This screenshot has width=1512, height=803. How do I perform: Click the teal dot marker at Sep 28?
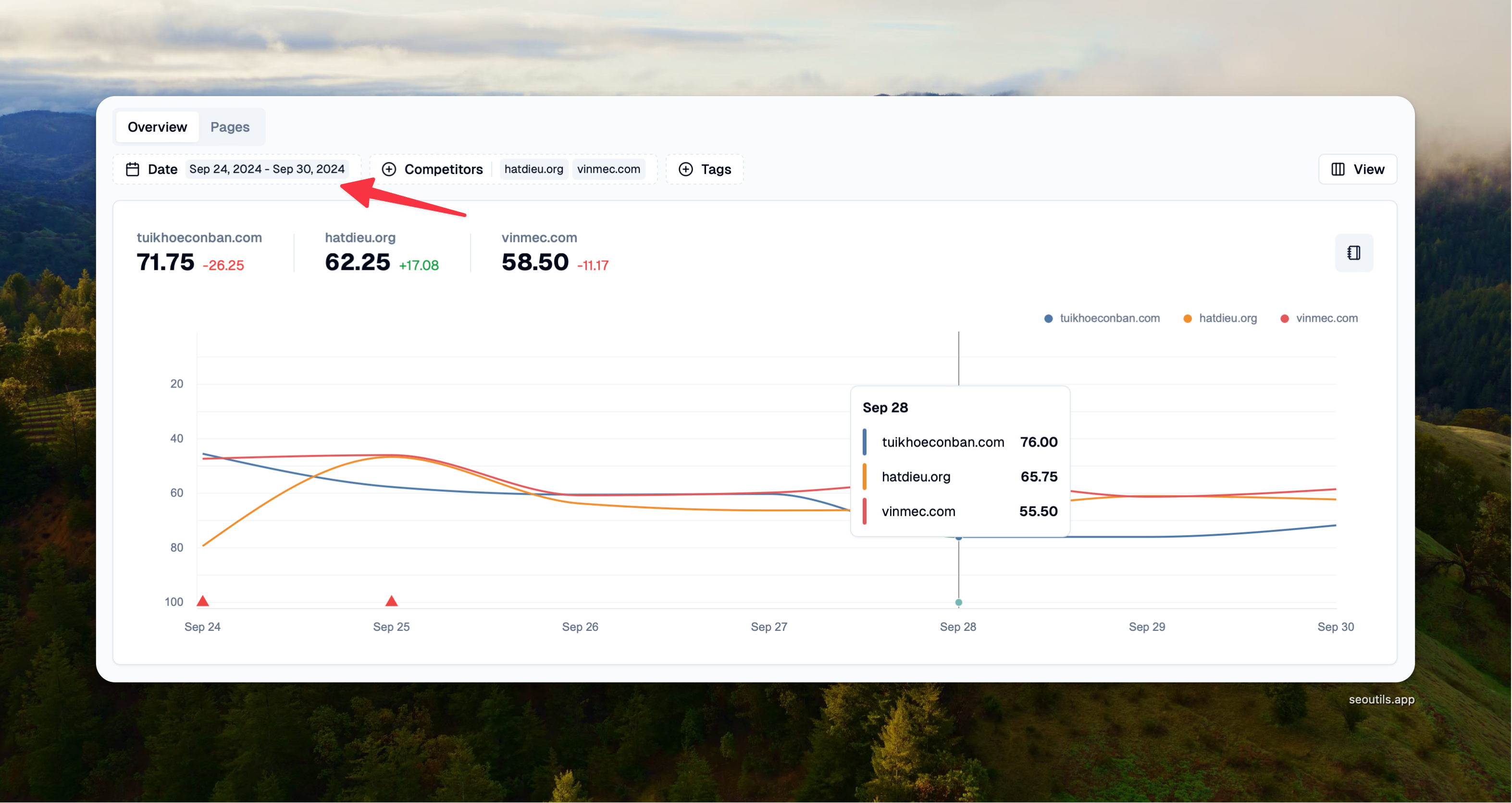(958, 602)
